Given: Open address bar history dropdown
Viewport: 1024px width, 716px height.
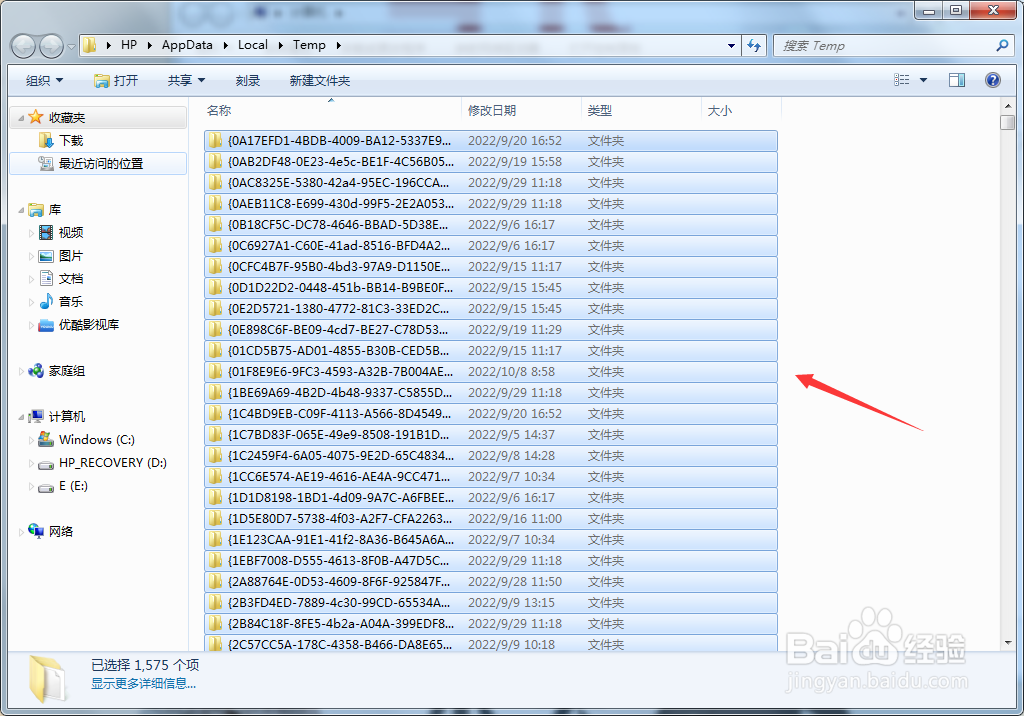Looking at the screenshot, I should [x=731, y=46].
